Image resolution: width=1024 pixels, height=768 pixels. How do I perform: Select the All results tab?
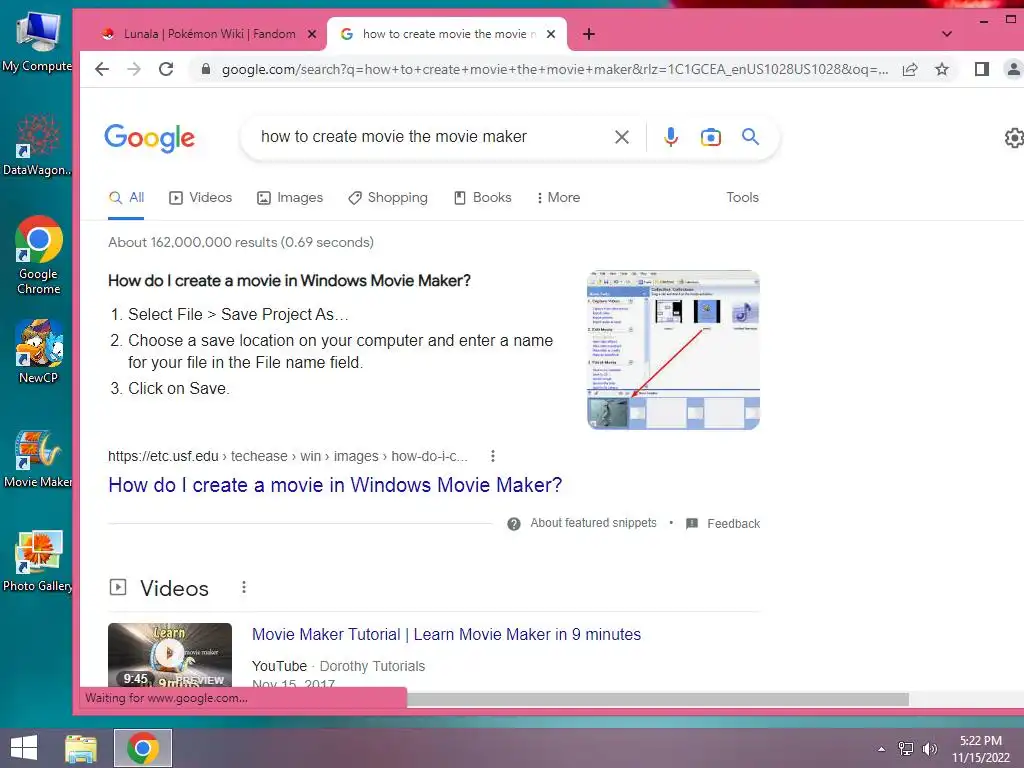(127, 197)
